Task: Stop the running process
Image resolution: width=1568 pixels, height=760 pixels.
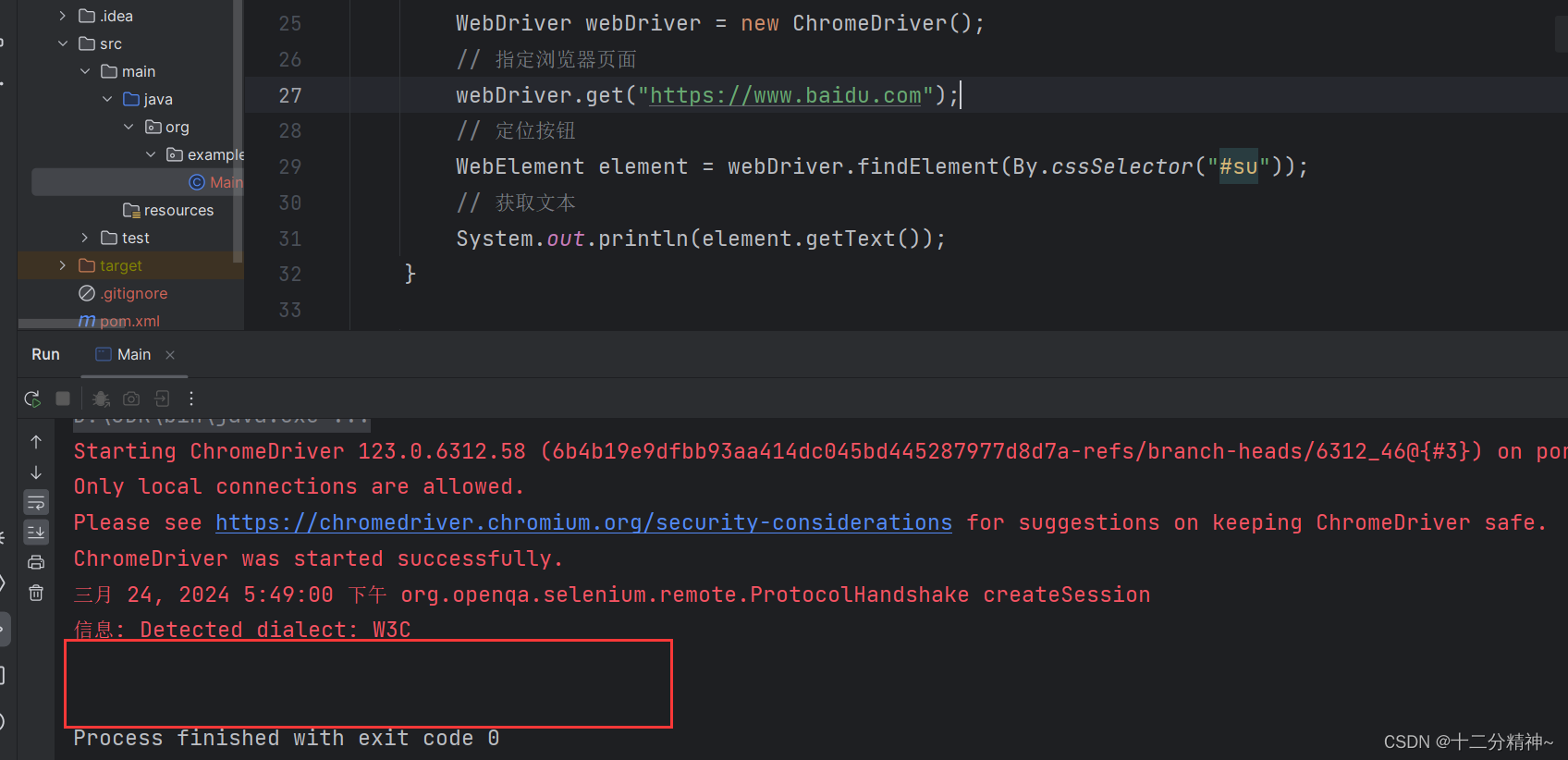Action: pos(63,398)
